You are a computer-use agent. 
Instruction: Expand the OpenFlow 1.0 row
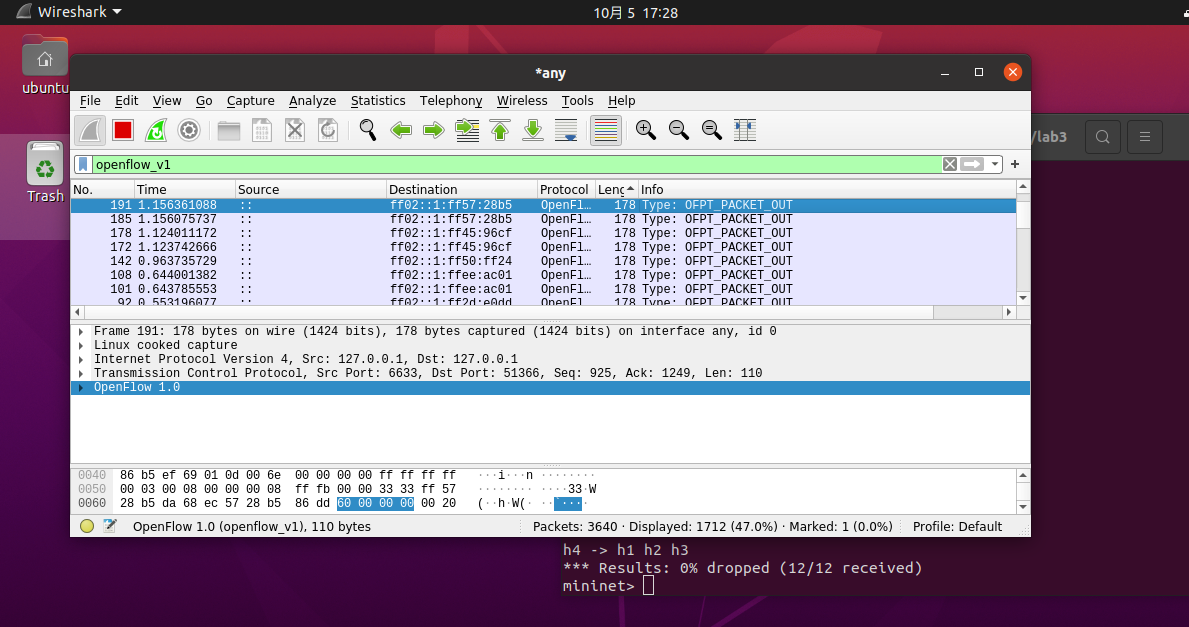pos(81,387)
